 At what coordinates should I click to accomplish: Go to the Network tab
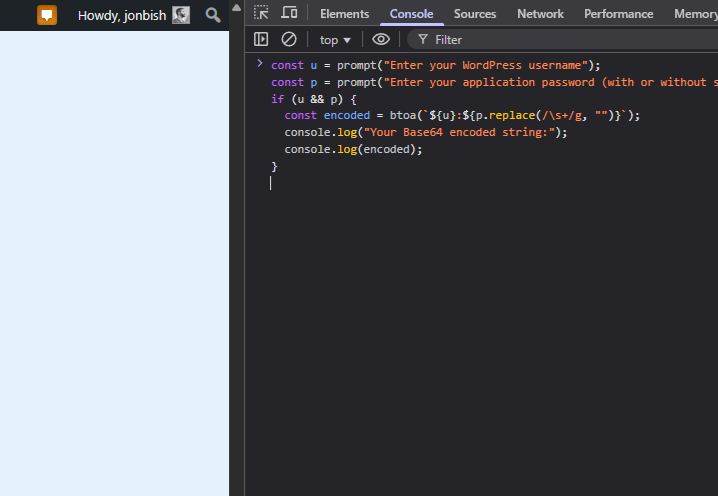coord(540,14)
